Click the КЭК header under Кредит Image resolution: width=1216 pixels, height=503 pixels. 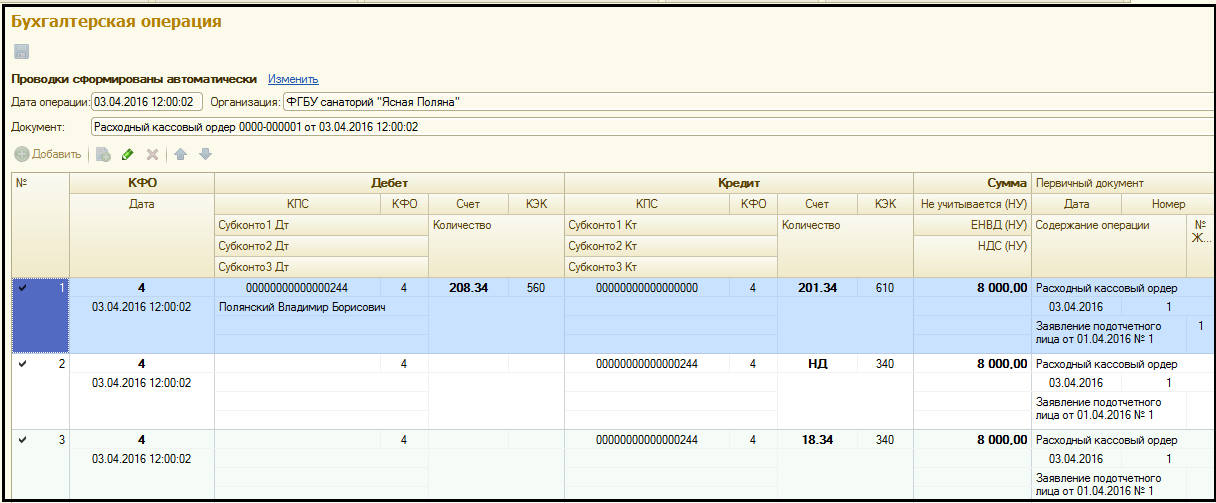[885, 204]
